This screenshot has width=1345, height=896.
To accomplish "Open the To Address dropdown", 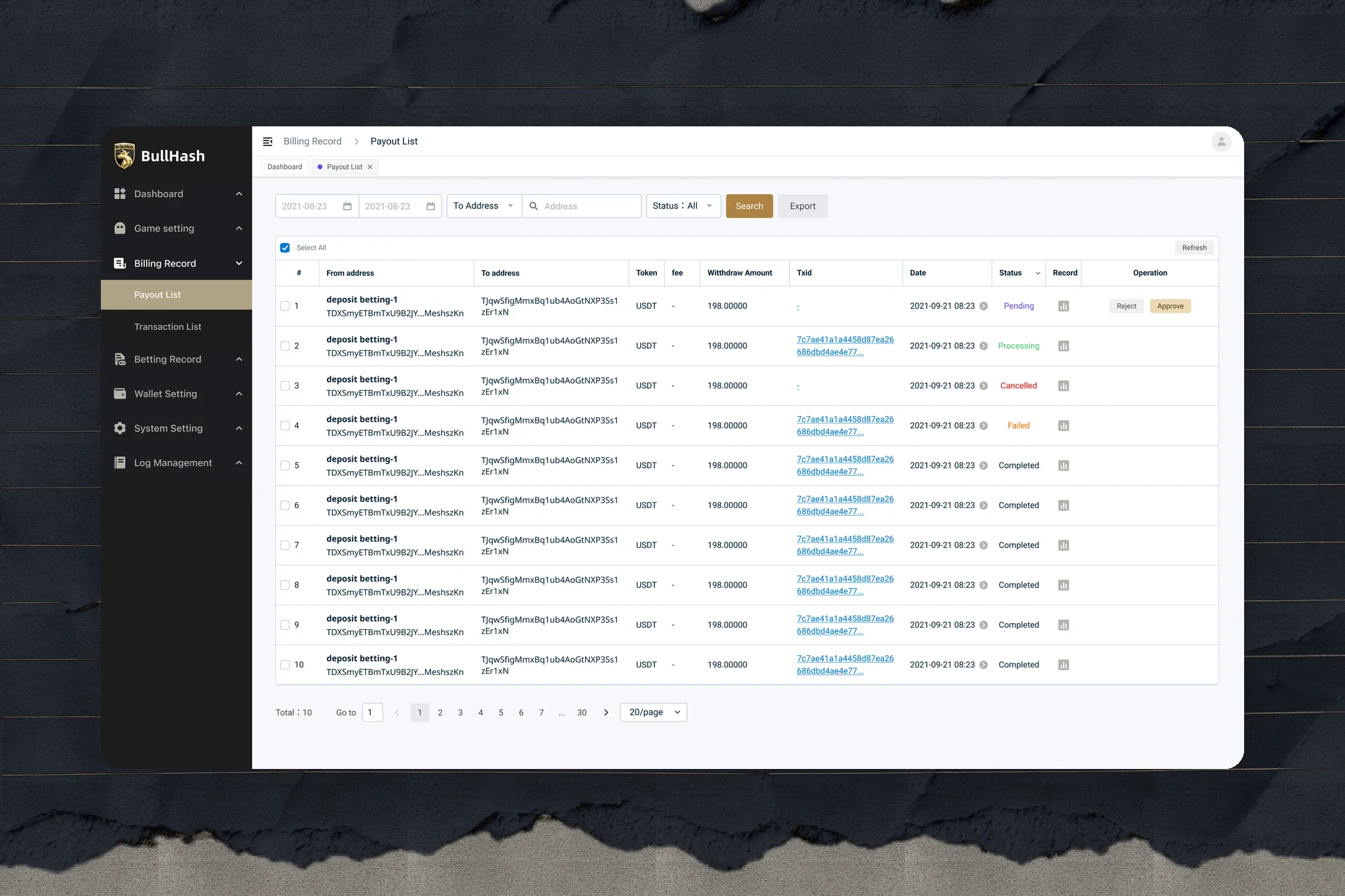I will tap(484, 206).
